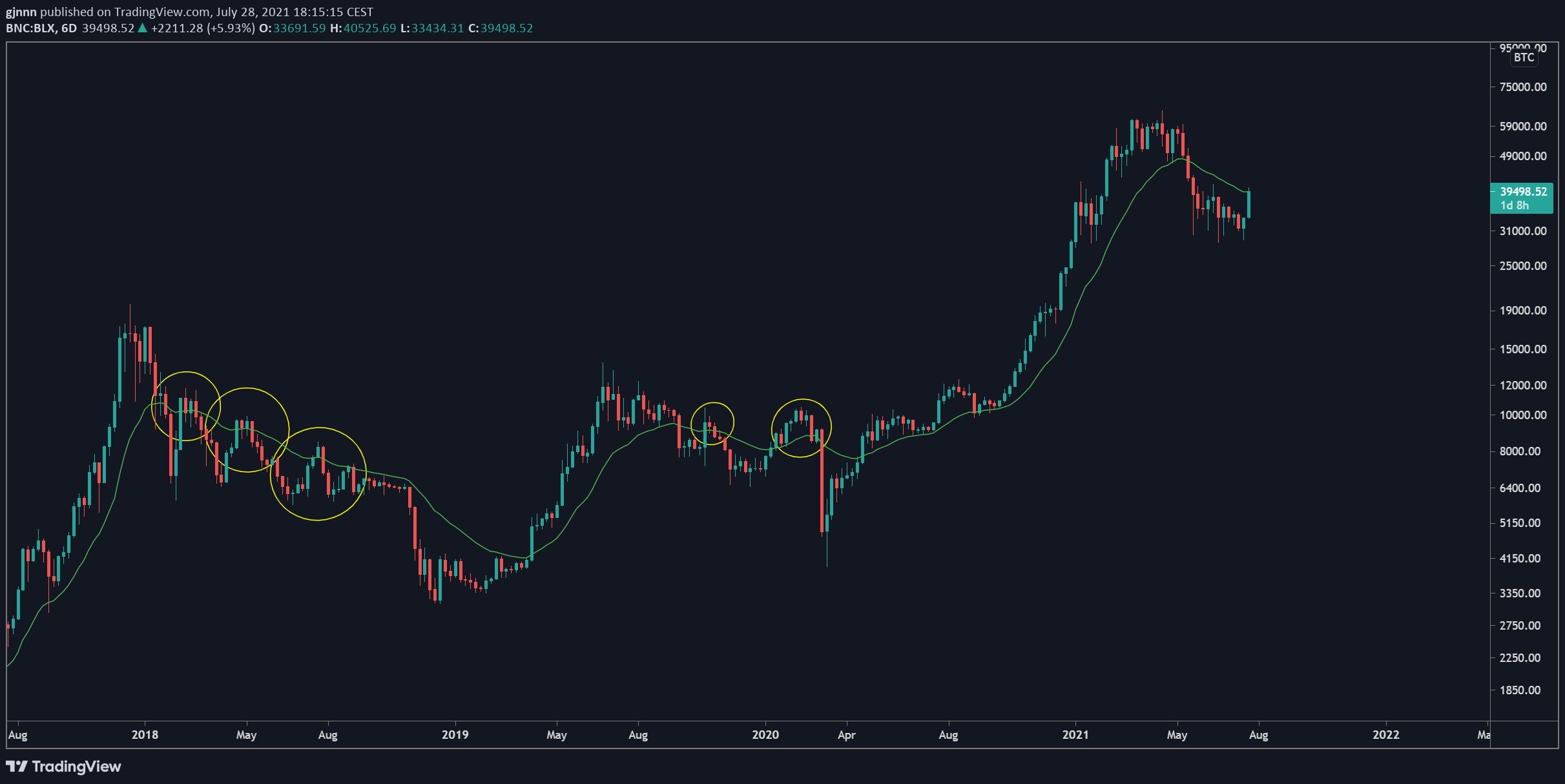Click the author name gjnnn
The width and height of the screenshot is (1565, 784).
click(21, 12)
